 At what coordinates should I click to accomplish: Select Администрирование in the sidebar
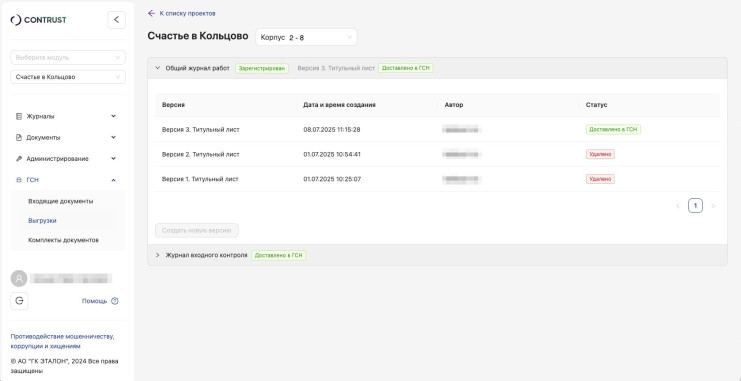[57, 159]
